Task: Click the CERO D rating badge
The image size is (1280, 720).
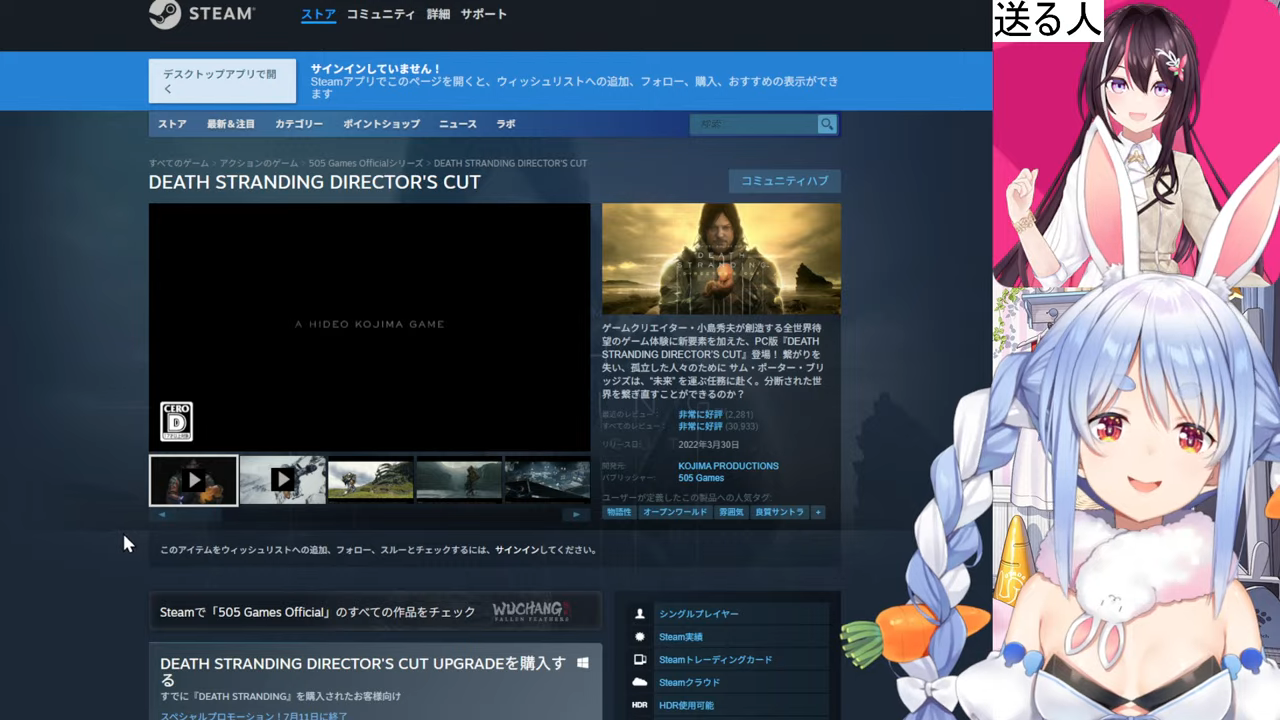Action: click(176, 421)
